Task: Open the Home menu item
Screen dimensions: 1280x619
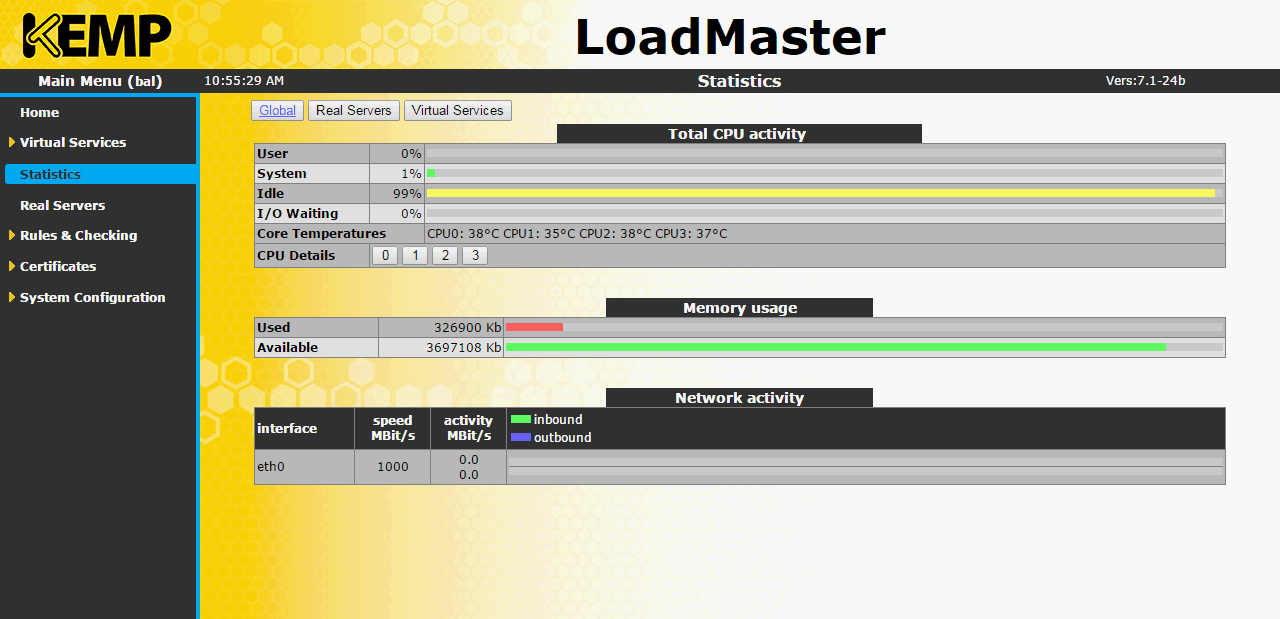Action: (39, 112)
